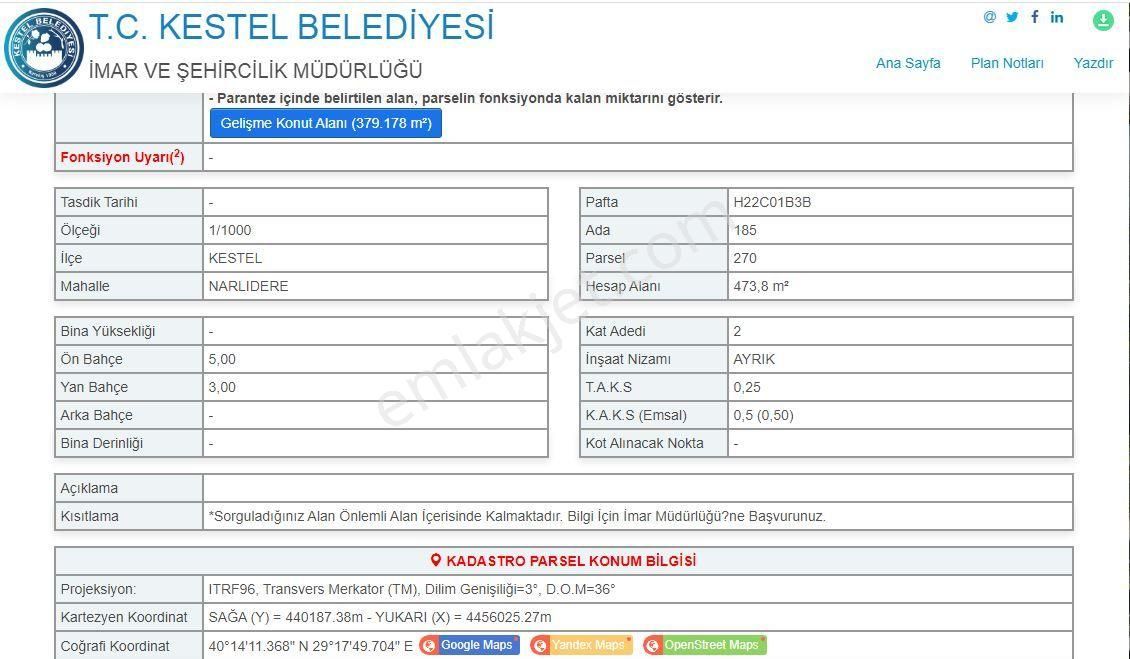Open the Ana Sayfa menu item
Image resolution: width=1130 pixels, height=659 pixels.
(907, 62)
